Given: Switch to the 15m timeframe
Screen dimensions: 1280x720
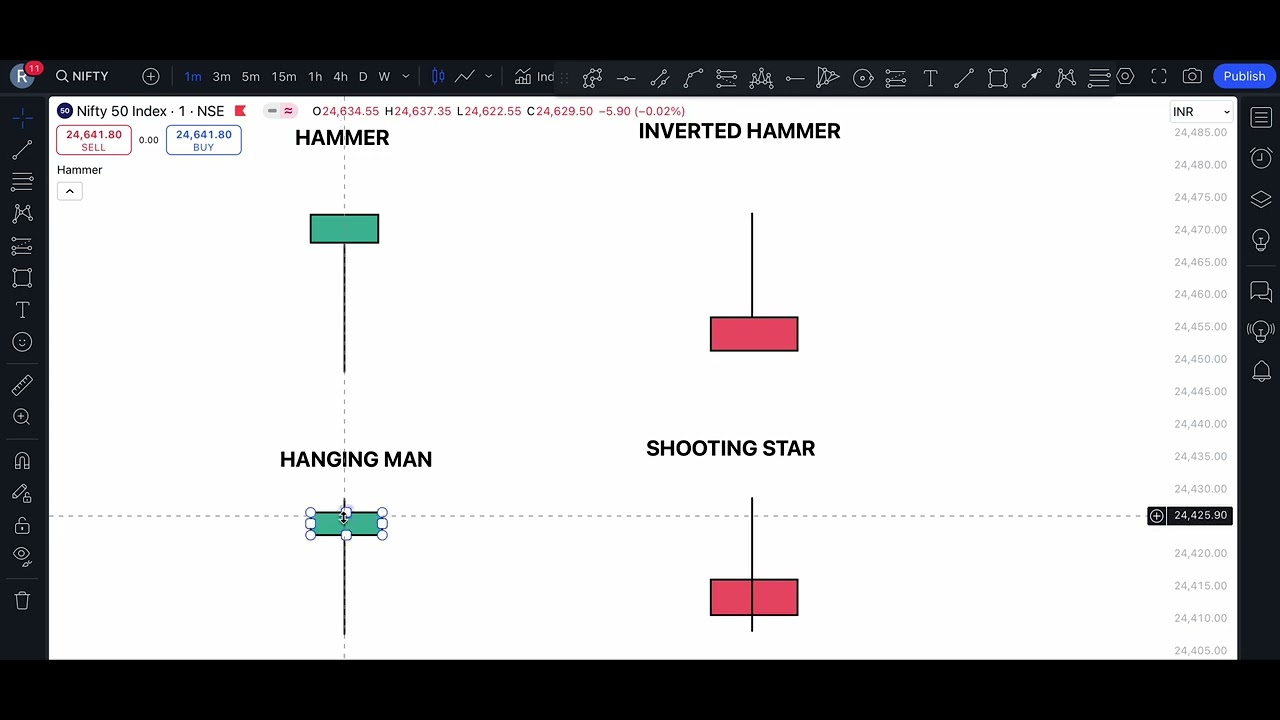Looking at the screenshot, I should (x=284, y=77).
